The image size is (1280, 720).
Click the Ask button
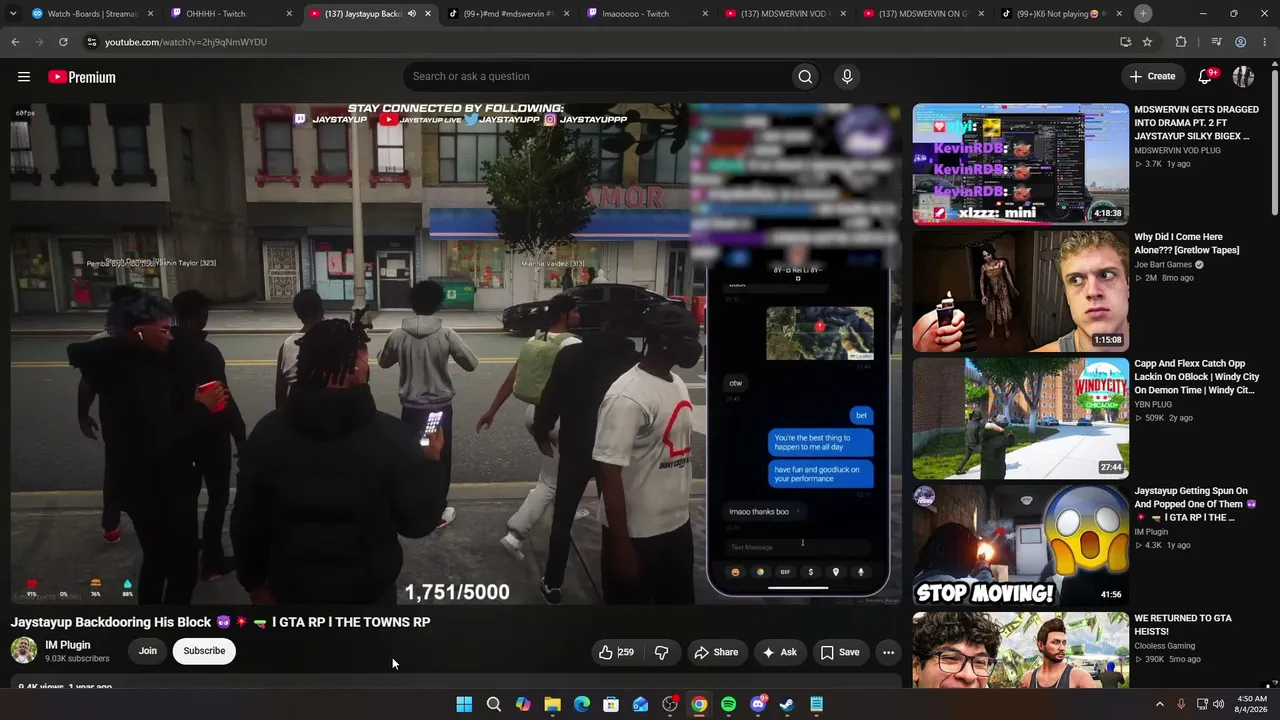pyautogui.click(x=780, y=652)
